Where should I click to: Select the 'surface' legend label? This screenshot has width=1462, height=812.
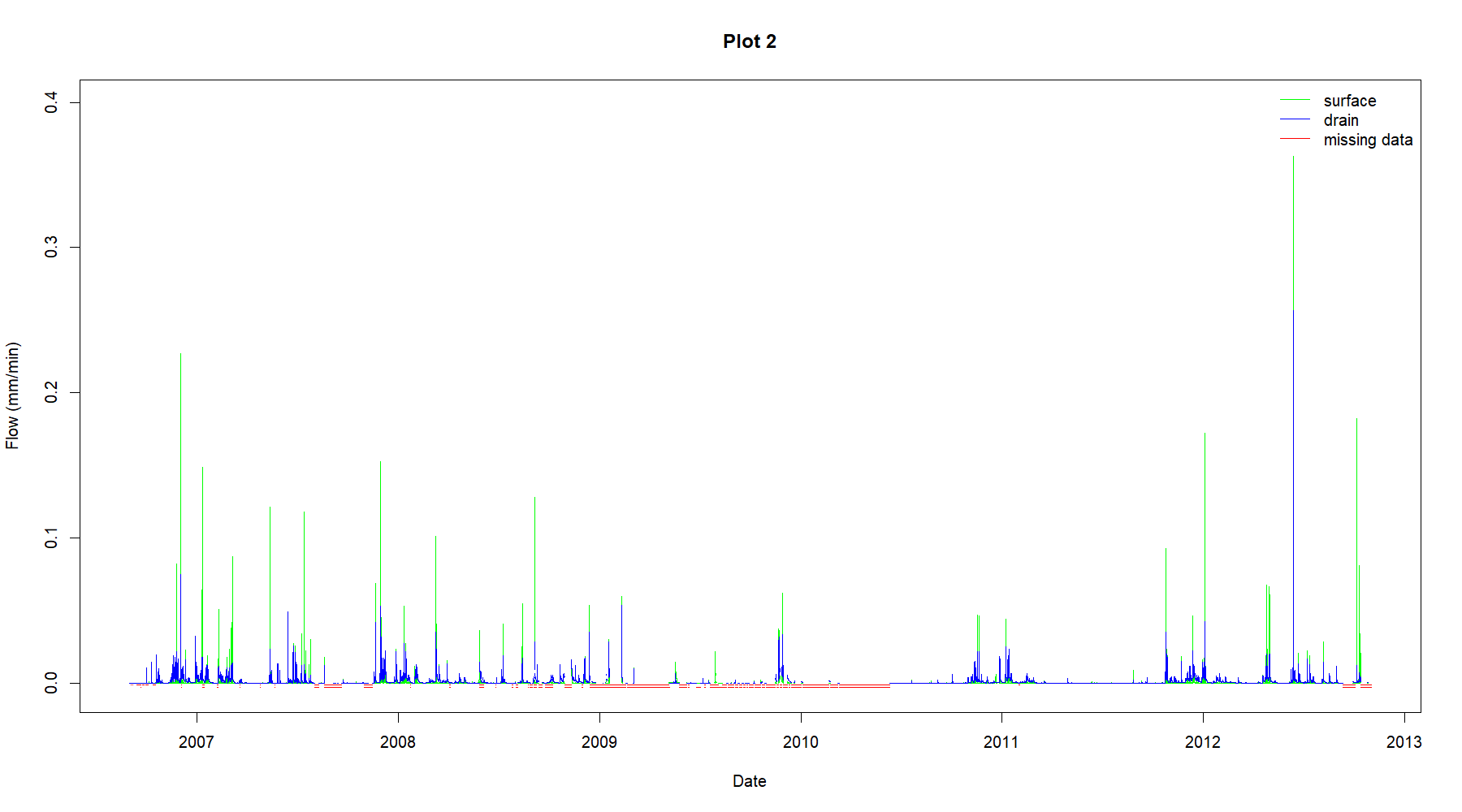[x=1349, y=101]
